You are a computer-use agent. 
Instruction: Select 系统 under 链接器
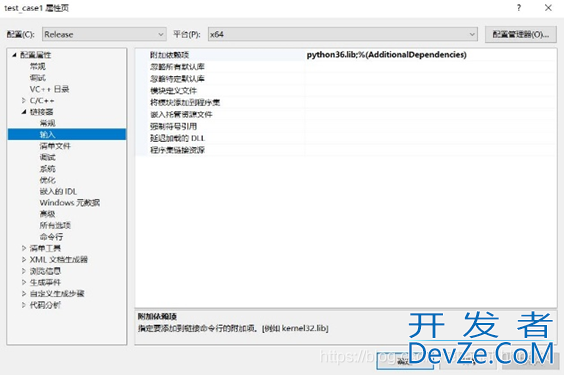pyautogui.click(x=47, y=169)
